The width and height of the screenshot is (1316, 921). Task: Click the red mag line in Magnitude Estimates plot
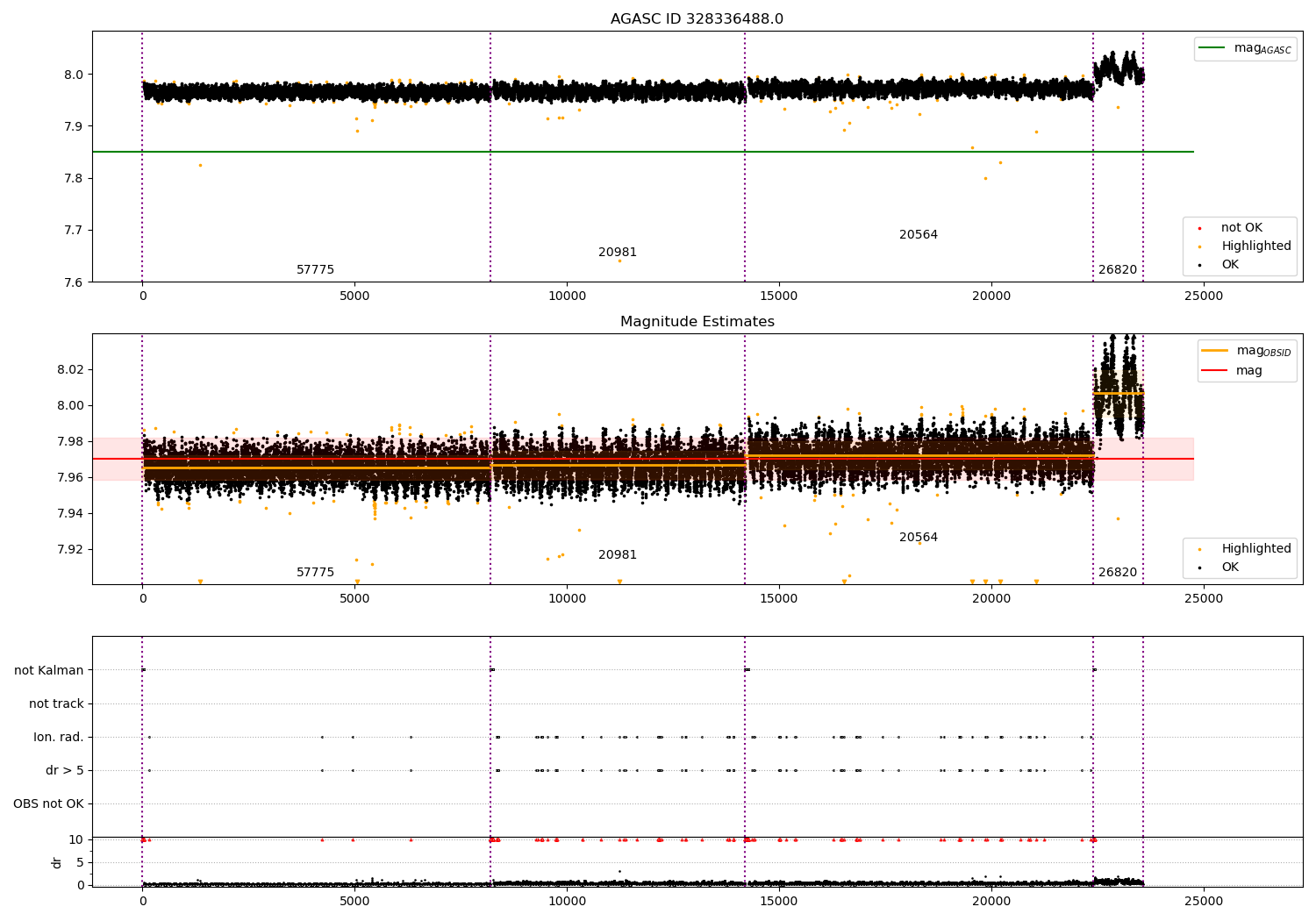coord(643,459)
